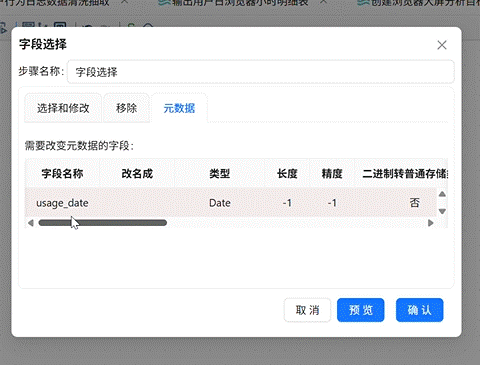Click the 预览 button
This screenshot has width=480, height=365.
pyautogui.click(x=361, y=310)
